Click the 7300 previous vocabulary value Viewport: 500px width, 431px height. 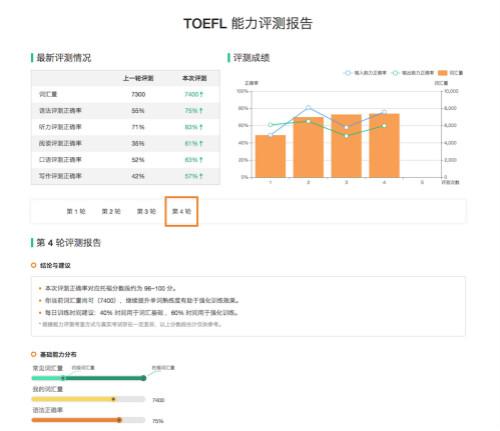(x=138, y=94)
